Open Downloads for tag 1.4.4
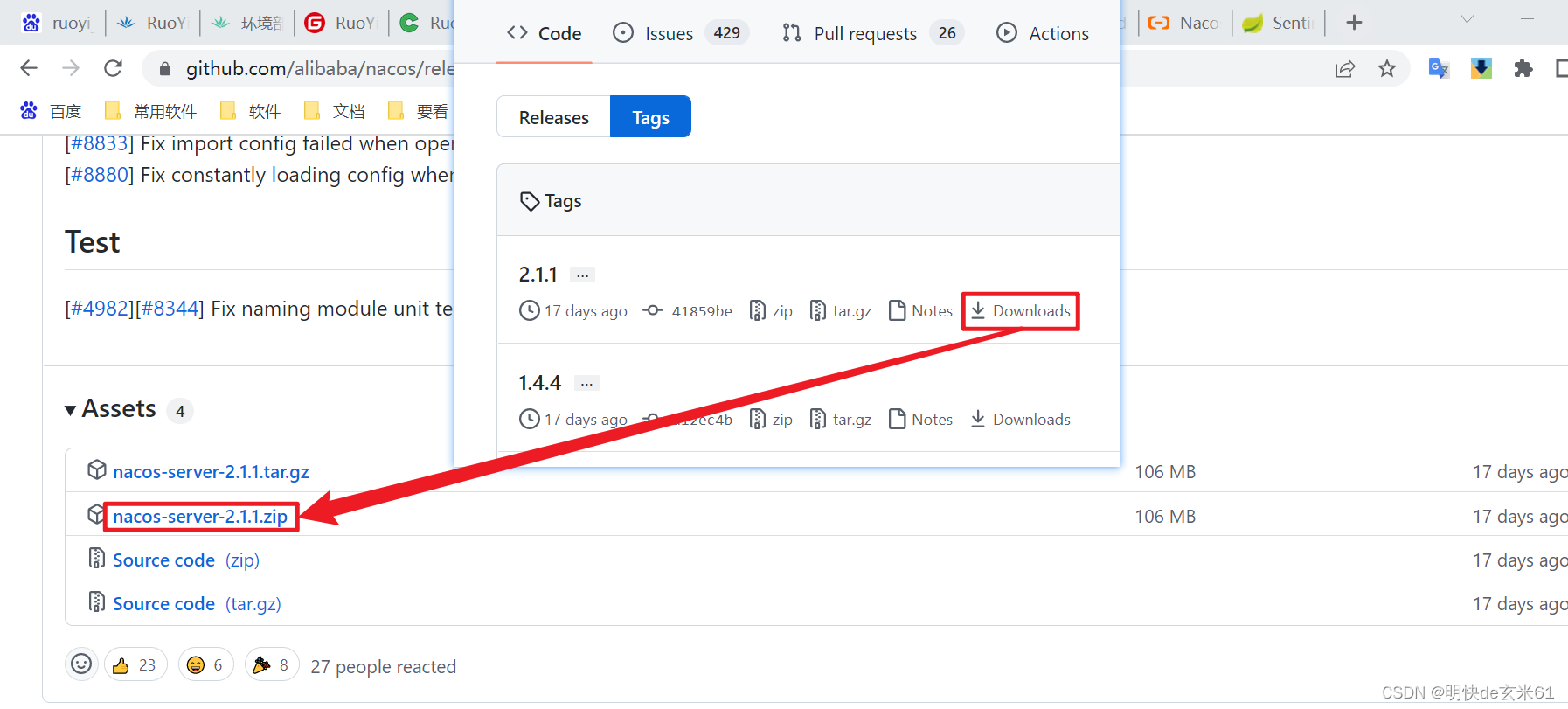The width and height of the screenshot is (1568, 709). pos(1020,420)
